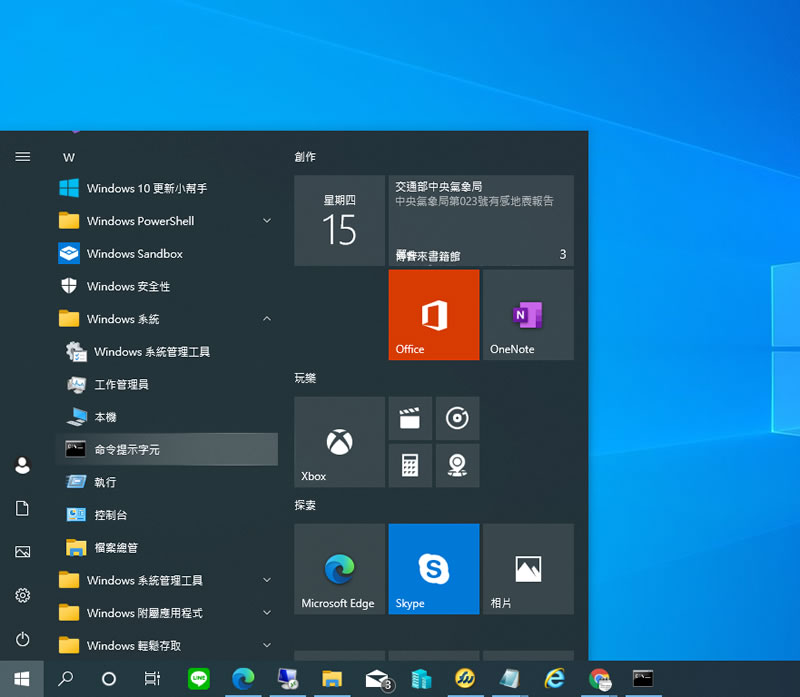Open Chrome from the taskbar
800x697 pixels.
point(599,679)
